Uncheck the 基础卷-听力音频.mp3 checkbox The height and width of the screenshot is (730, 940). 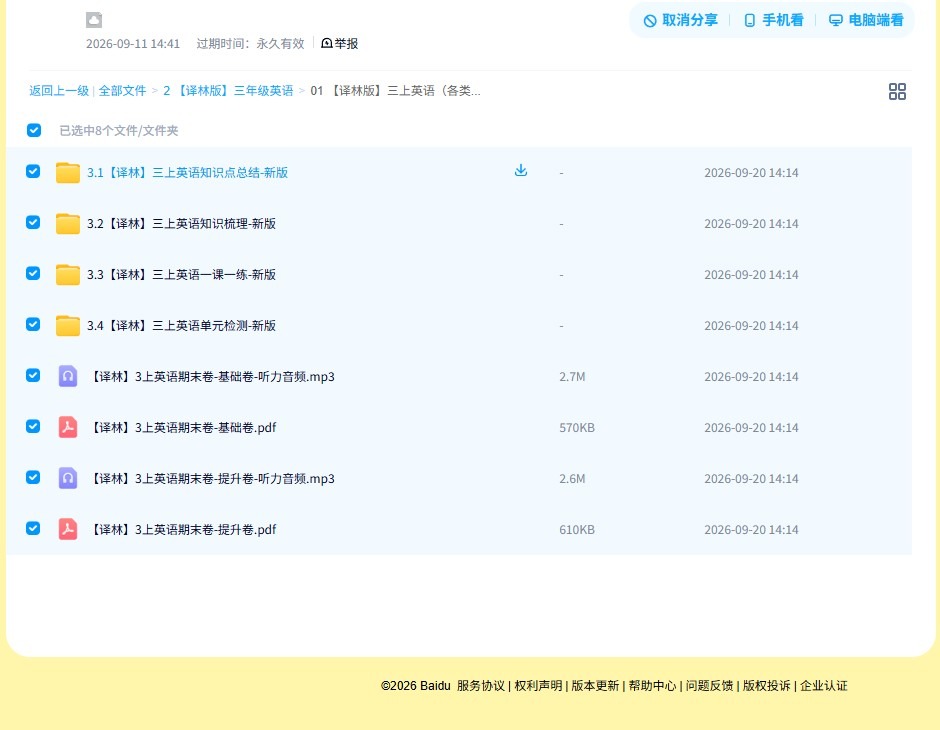[33, 375]
